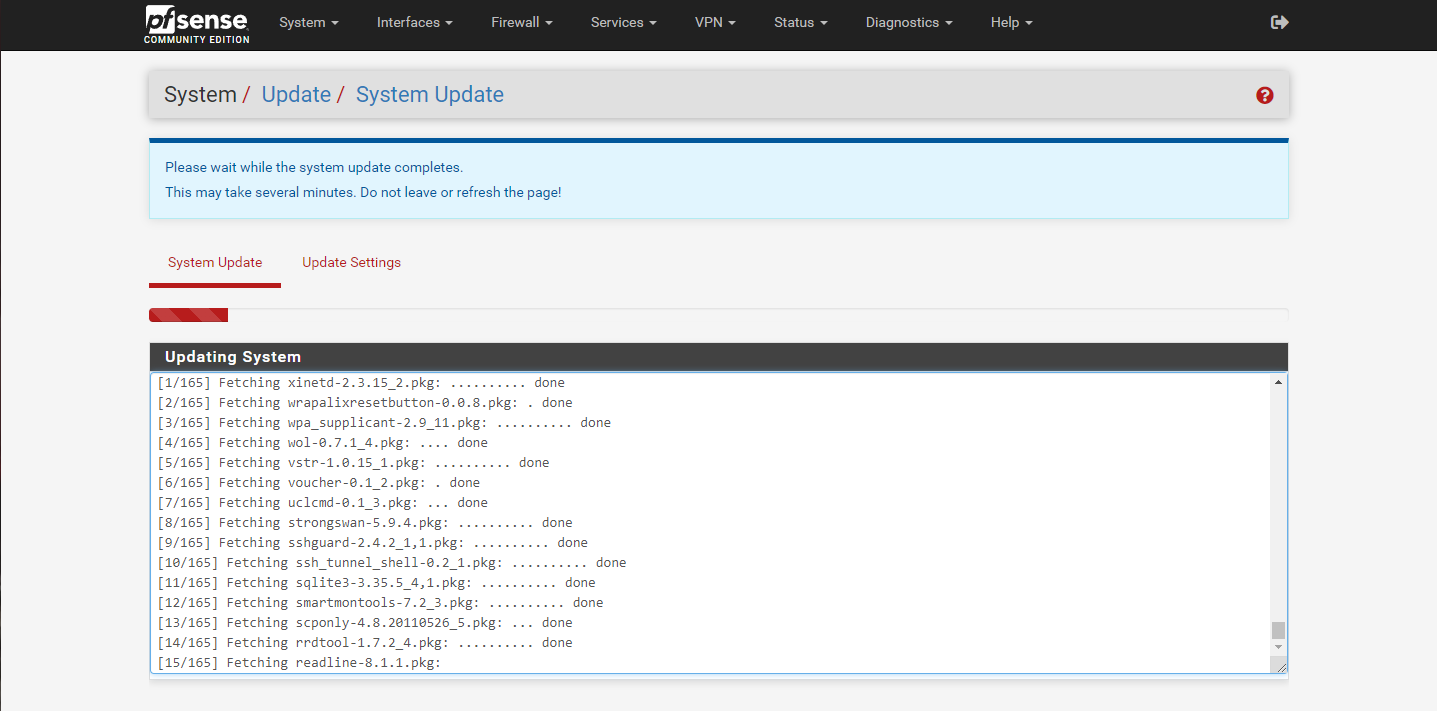Switch to the Update Settings tab

[x=352, y=263]
